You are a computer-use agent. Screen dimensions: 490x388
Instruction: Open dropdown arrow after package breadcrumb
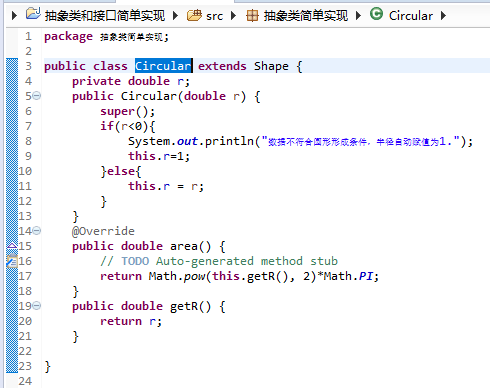coord(358,15)
